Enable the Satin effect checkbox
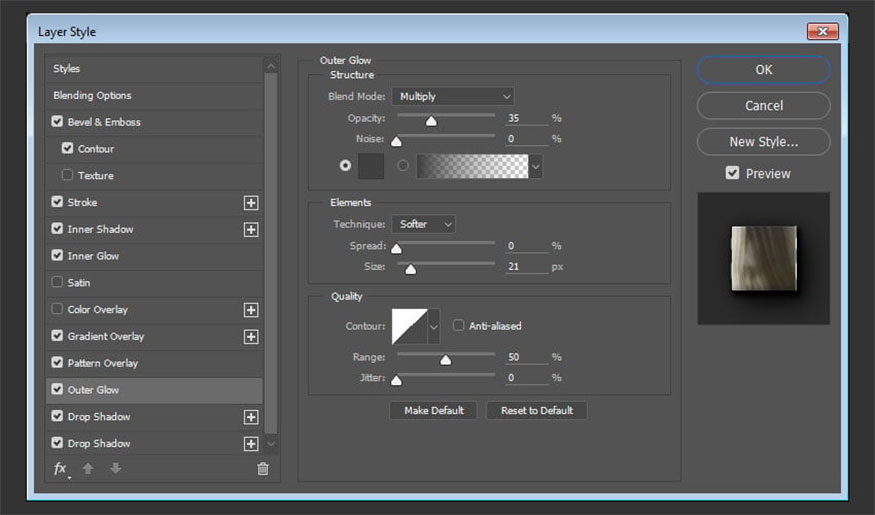 tap(57, 283)
